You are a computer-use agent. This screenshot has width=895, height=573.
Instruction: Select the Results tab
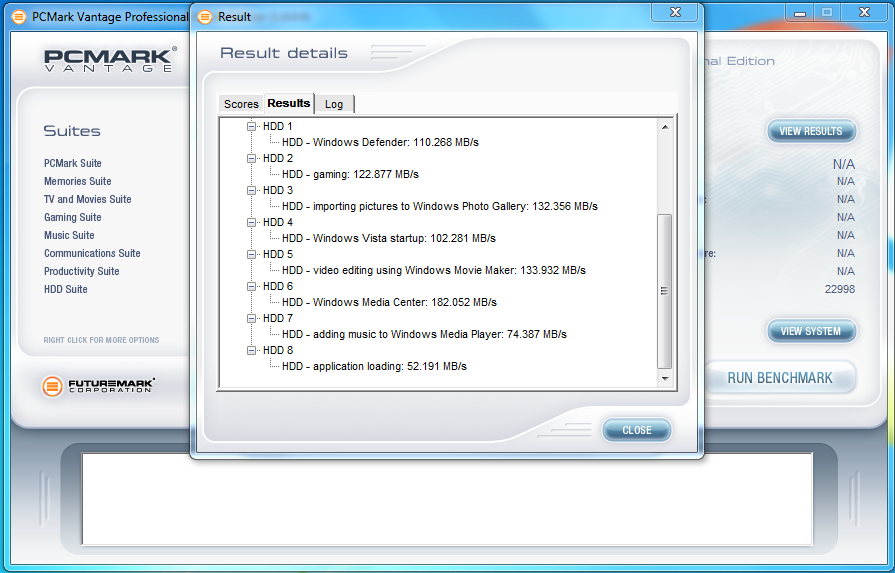[289, 103]
